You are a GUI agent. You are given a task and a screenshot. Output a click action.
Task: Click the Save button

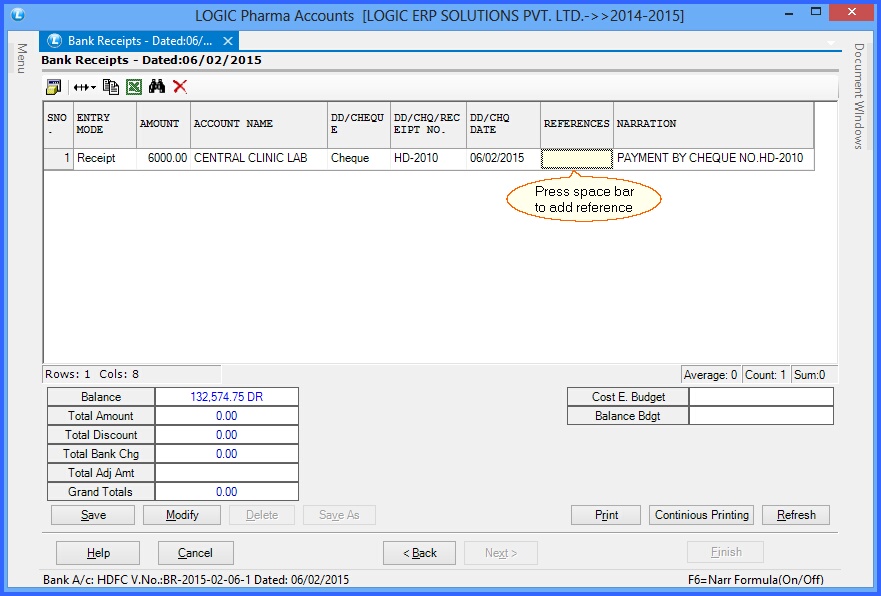coord(93,515)
